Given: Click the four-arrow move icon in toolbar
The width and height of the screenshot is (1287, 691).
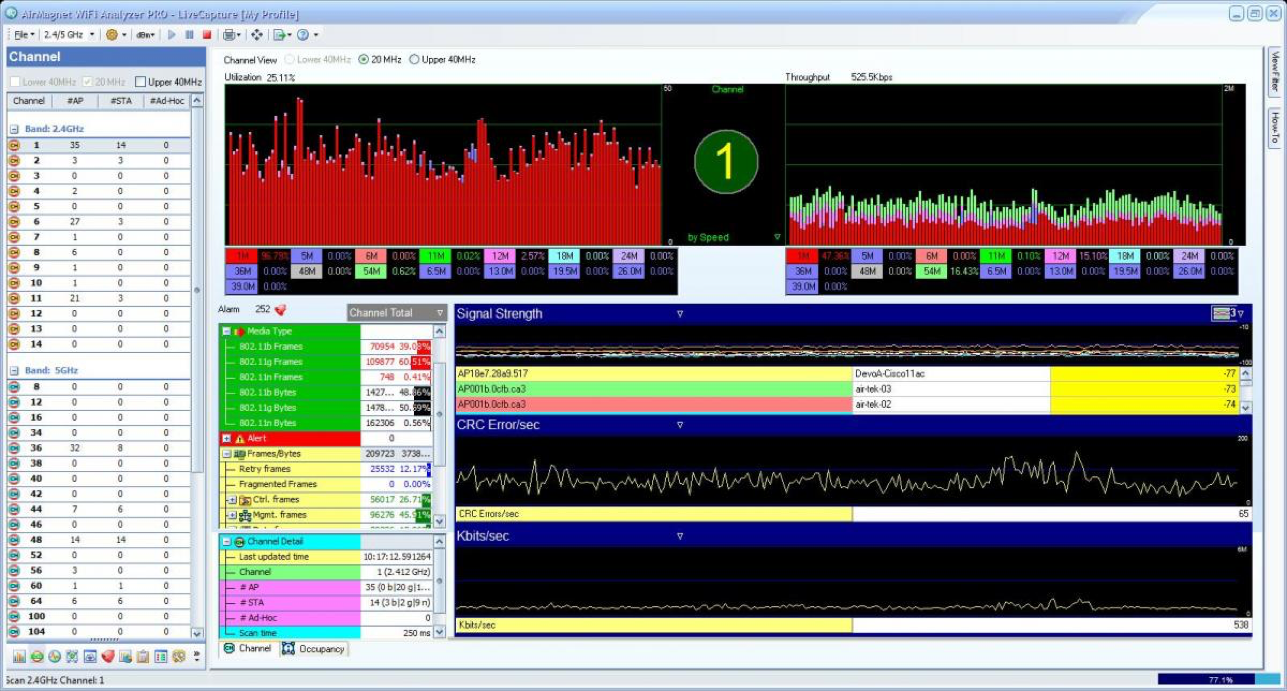Looking at the screenshot, I should (x=257, y=35).
